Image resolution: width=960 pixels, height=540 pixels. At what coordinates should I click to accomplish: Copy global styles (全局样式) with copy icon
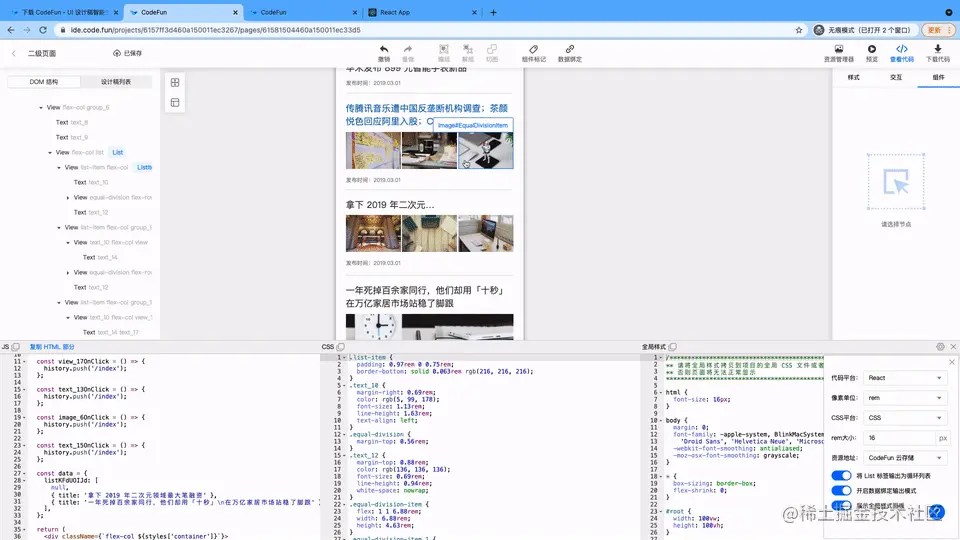(673, 347)
